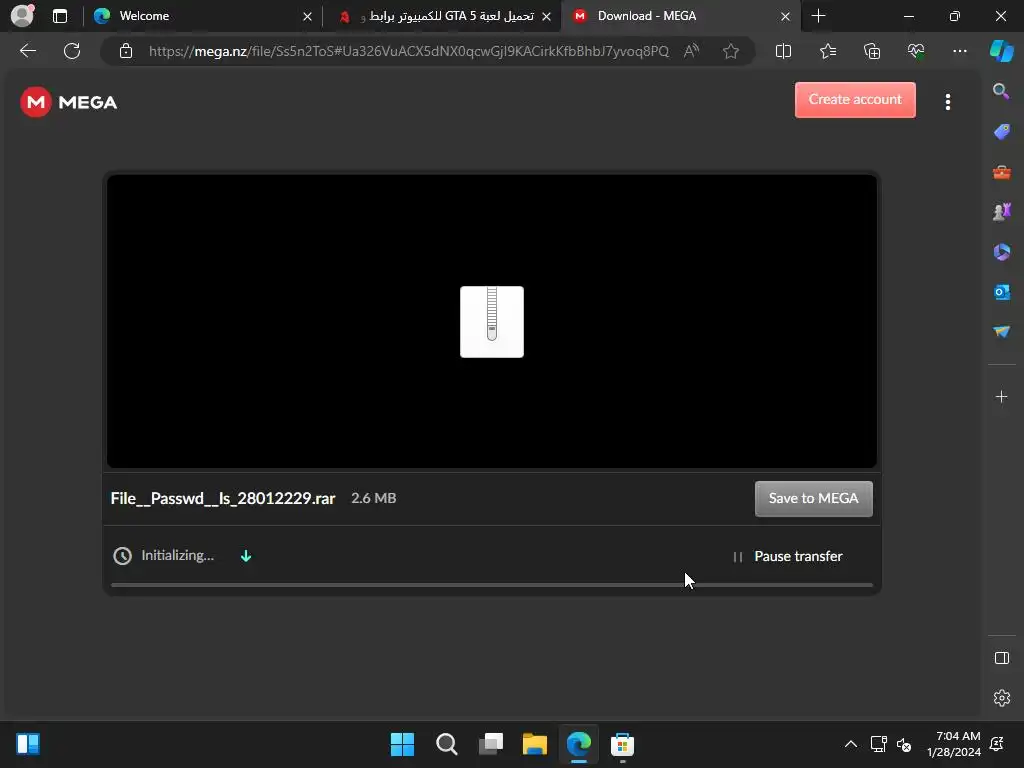Open the Favorites list
The height and width of the screenshot is (768, 1024).
pyautogui.click(x=827, y=51)
